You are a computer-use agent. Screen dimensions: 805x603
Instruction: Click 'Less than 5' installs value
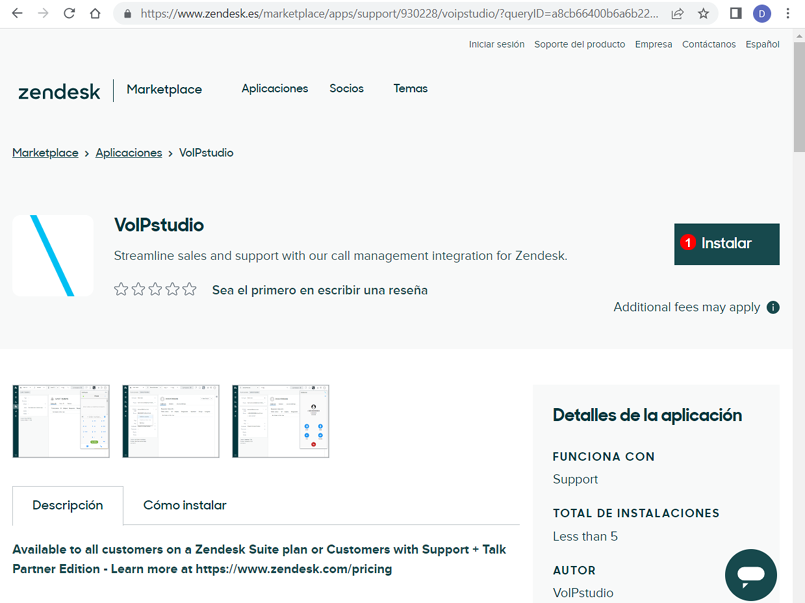pyautogui.click(x=585, y=536)
